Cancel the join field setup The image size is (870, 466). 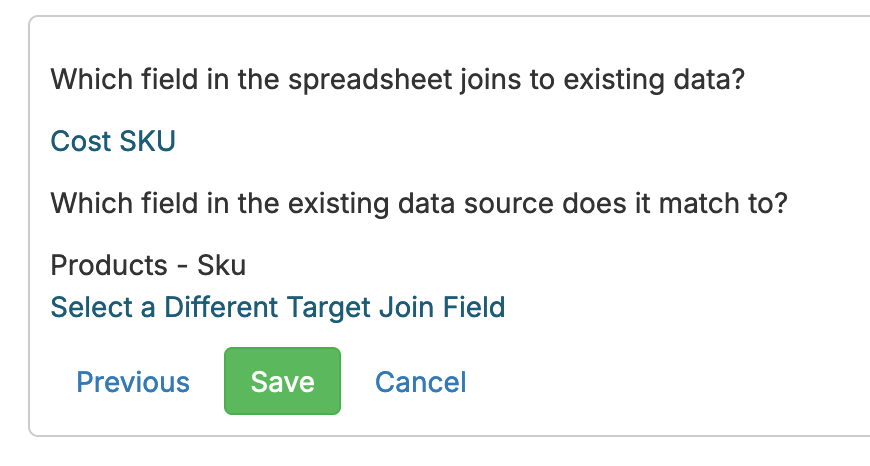click(x=420, y=382)
